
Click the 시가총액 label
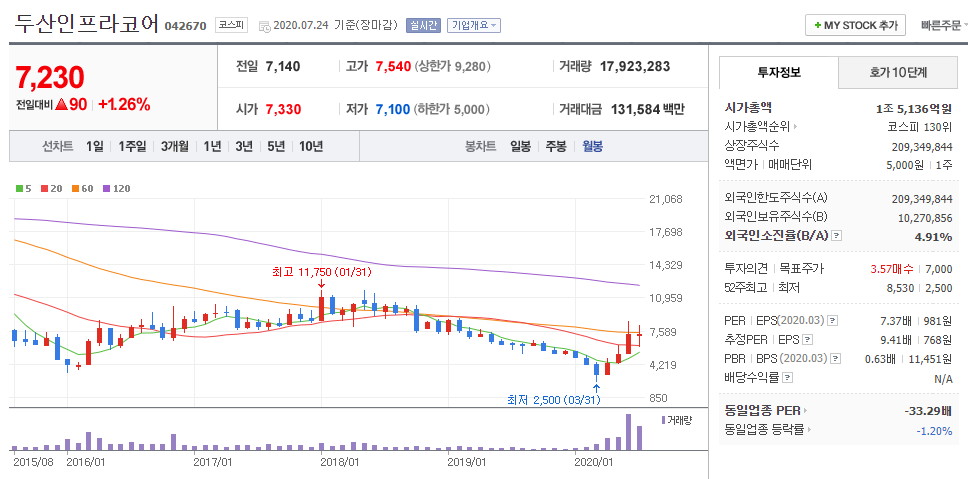point(748,107)
